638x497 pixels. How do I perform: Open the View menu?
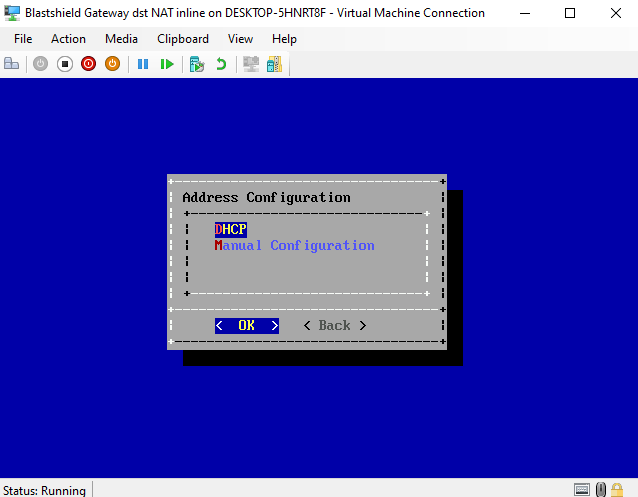coord(240,39)
